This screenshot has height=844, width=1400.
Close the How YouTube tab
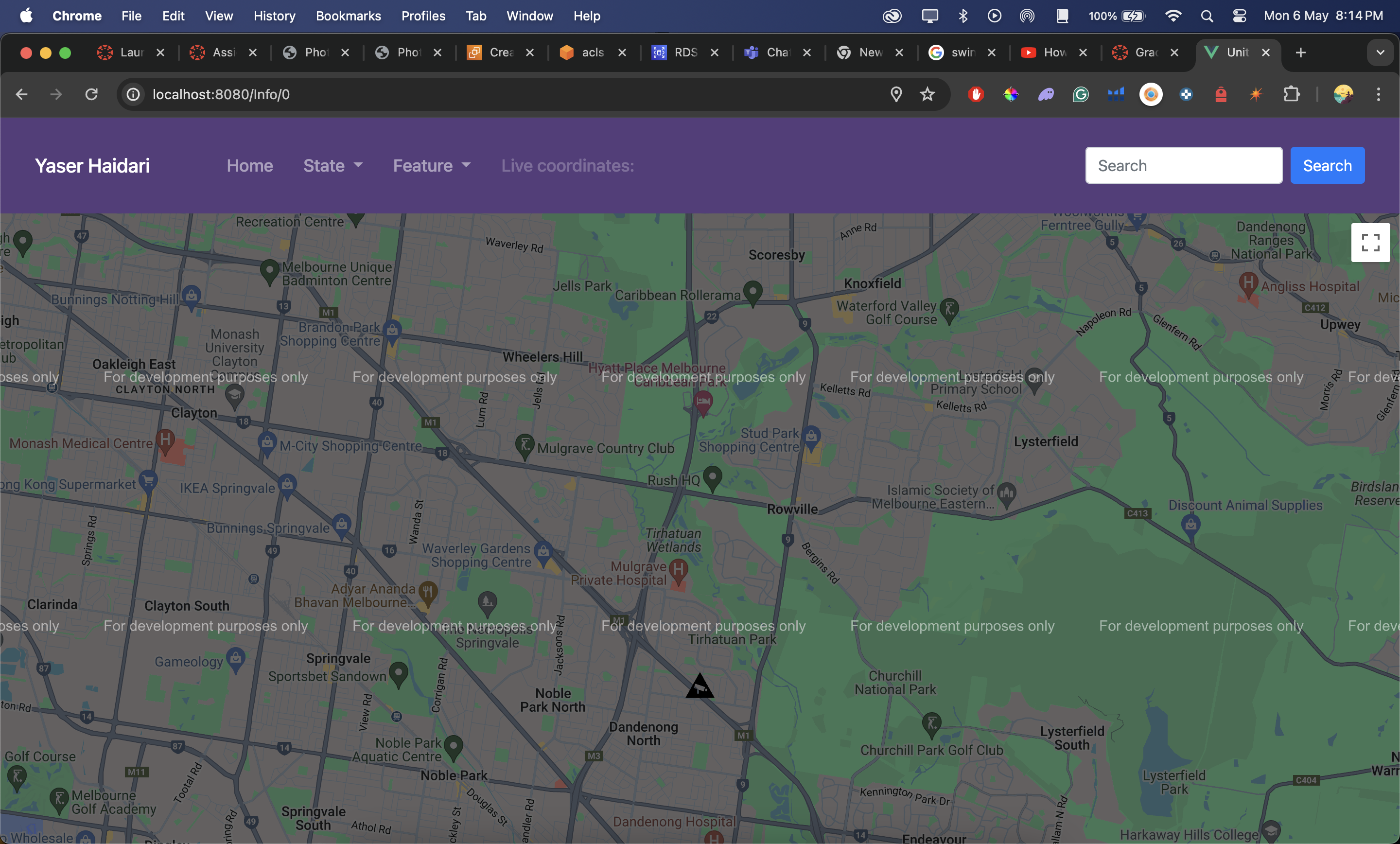(1083, 53)
